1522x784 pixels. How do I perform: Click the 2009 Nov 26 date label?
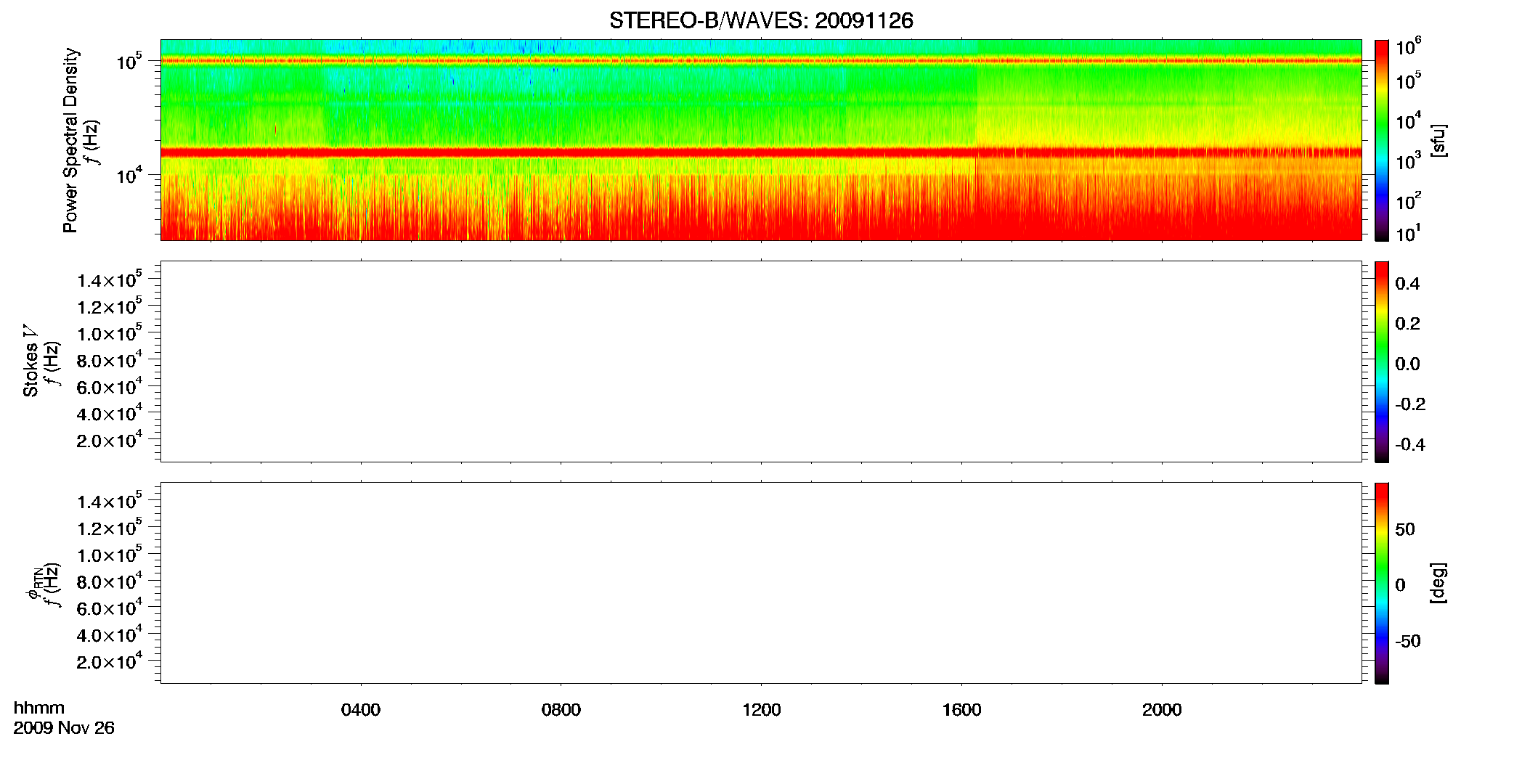64,728
